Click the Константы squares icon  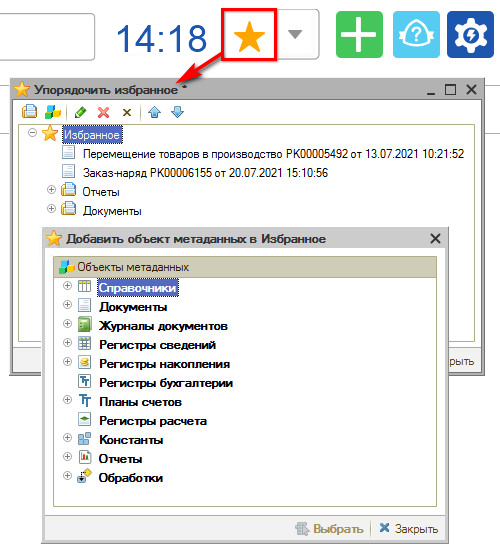pyautogui.click(x=84, y=438)
